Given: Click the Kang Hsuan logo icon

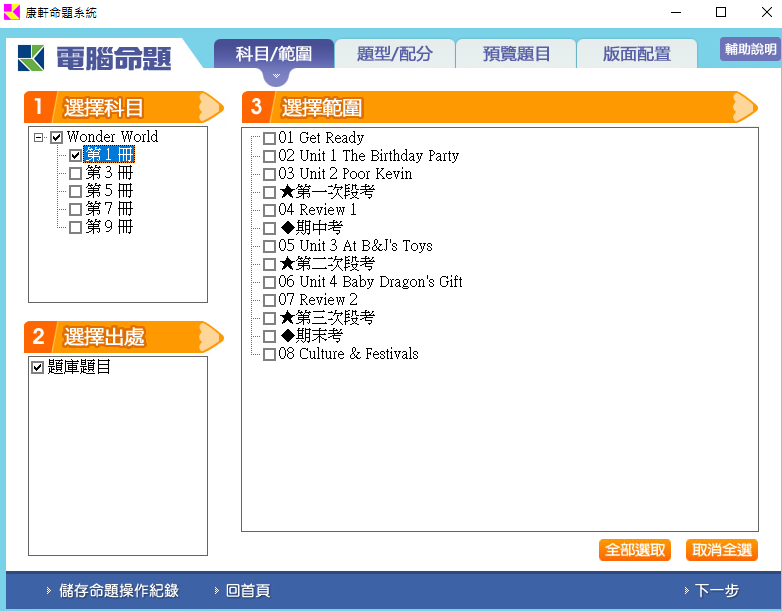Looking at the screenshot, I should 31,57.
